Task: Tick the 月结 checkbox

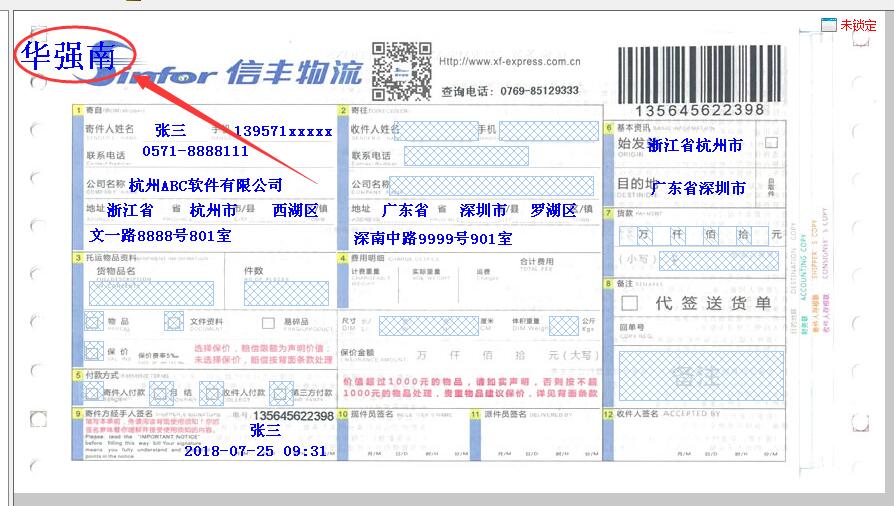Action: pos(160,393)
